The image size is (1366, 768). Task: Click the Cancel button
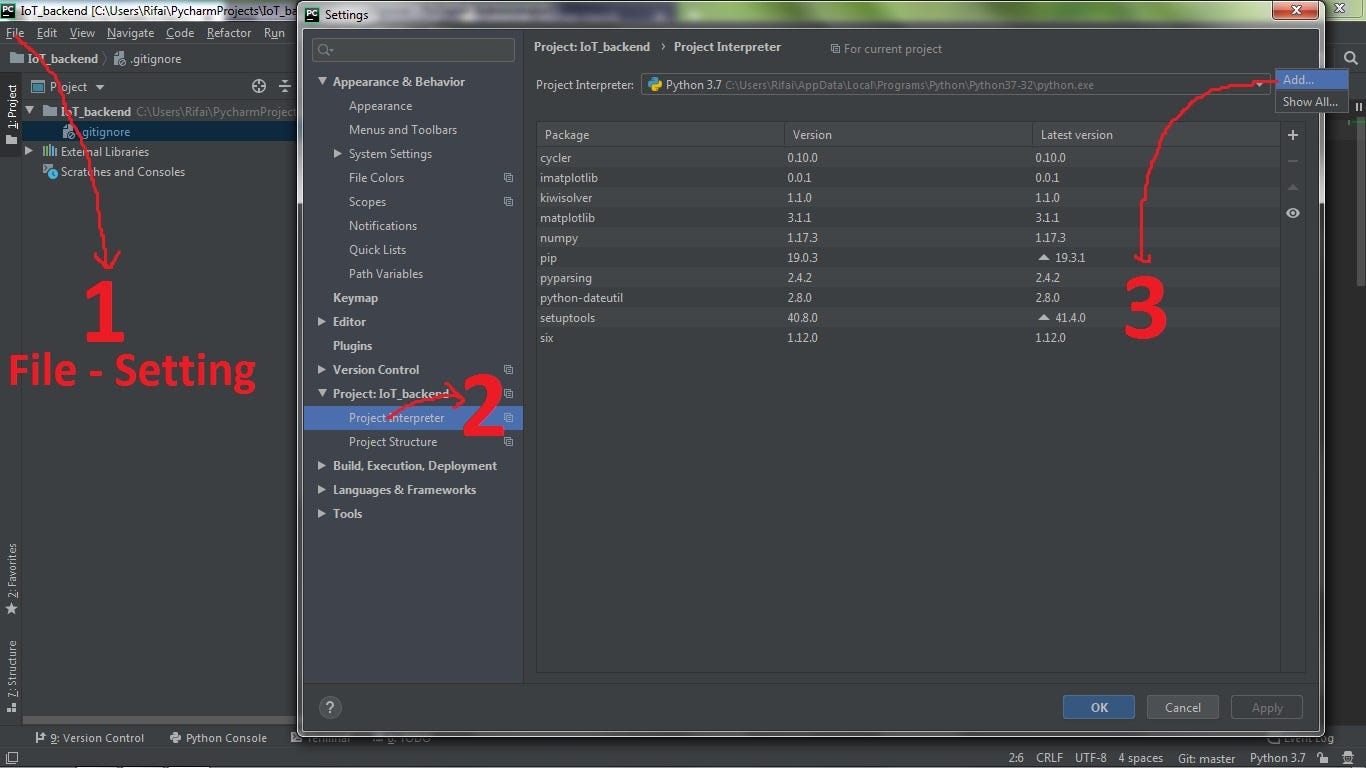point(1182,707)
